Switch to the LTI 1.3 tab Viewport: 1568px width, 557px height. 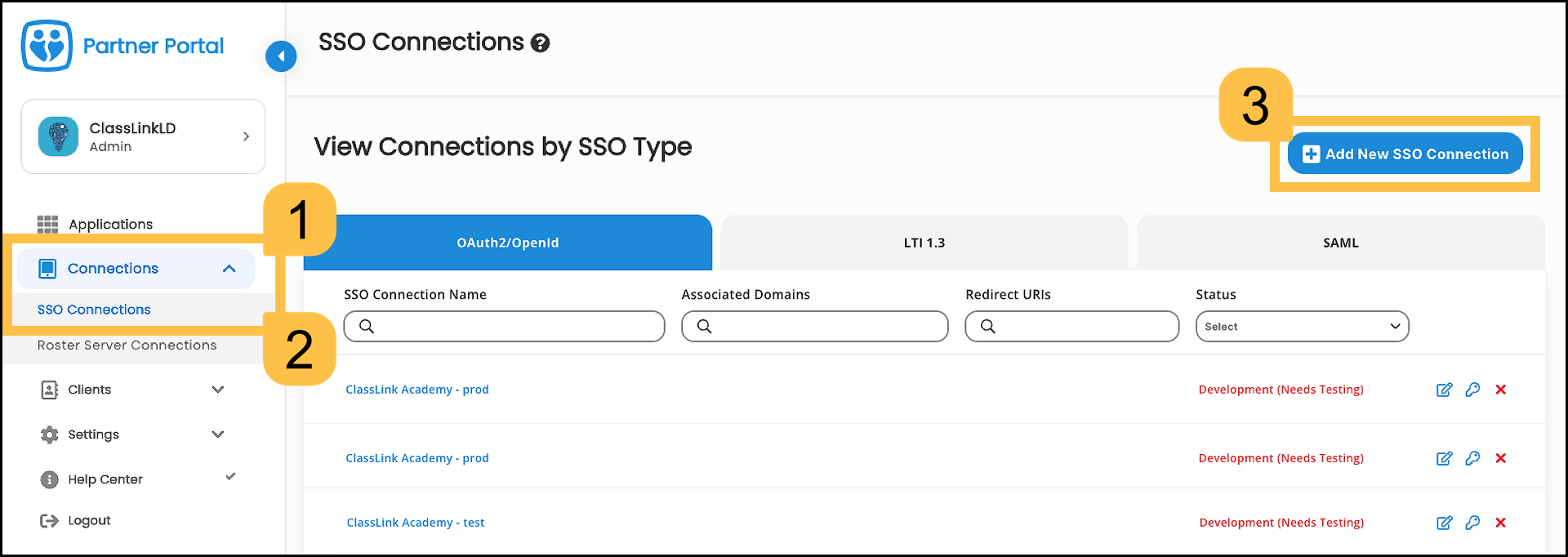(x=924, y=243)
